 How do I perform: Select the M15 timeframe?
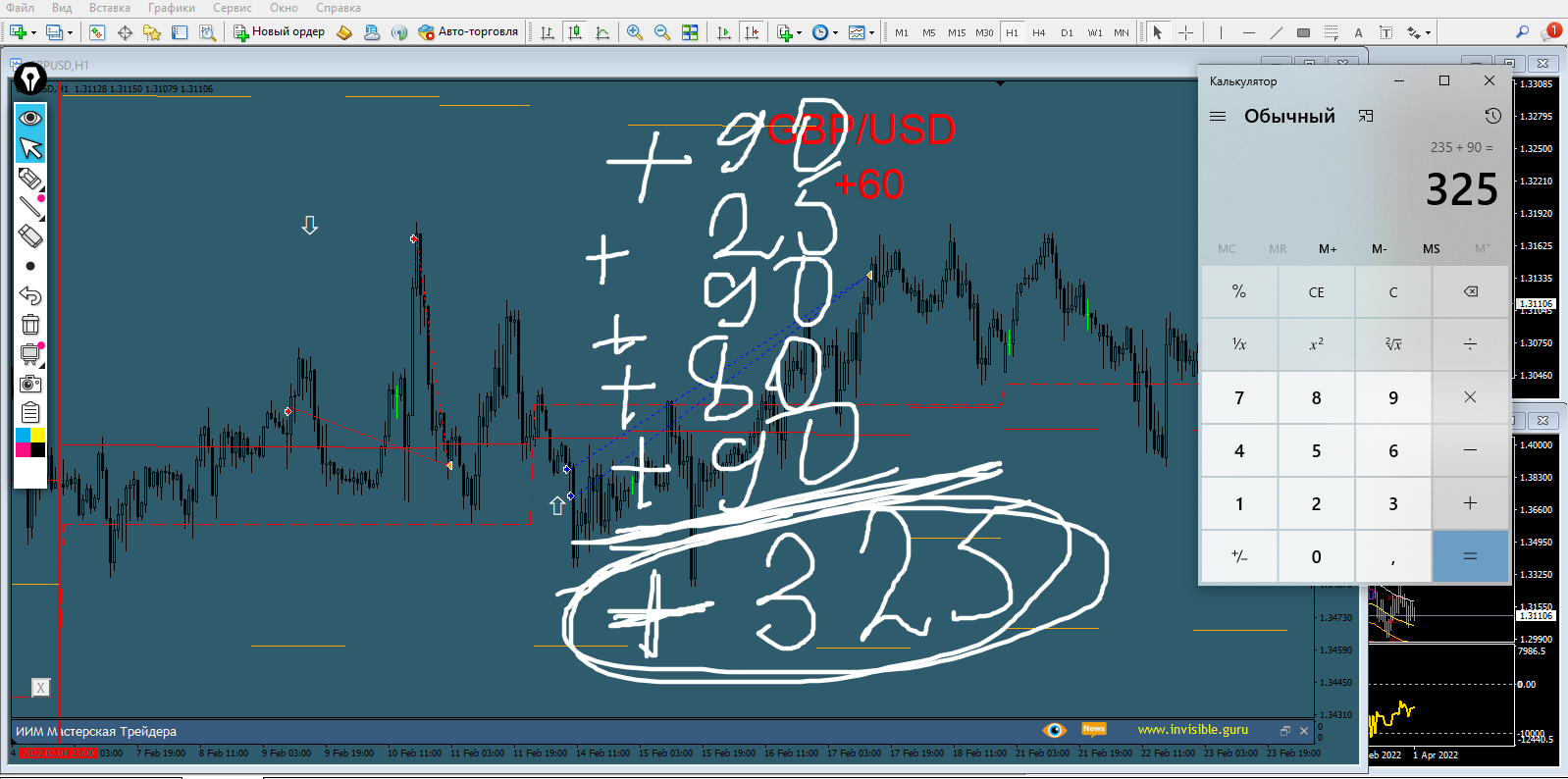(957, 32)
